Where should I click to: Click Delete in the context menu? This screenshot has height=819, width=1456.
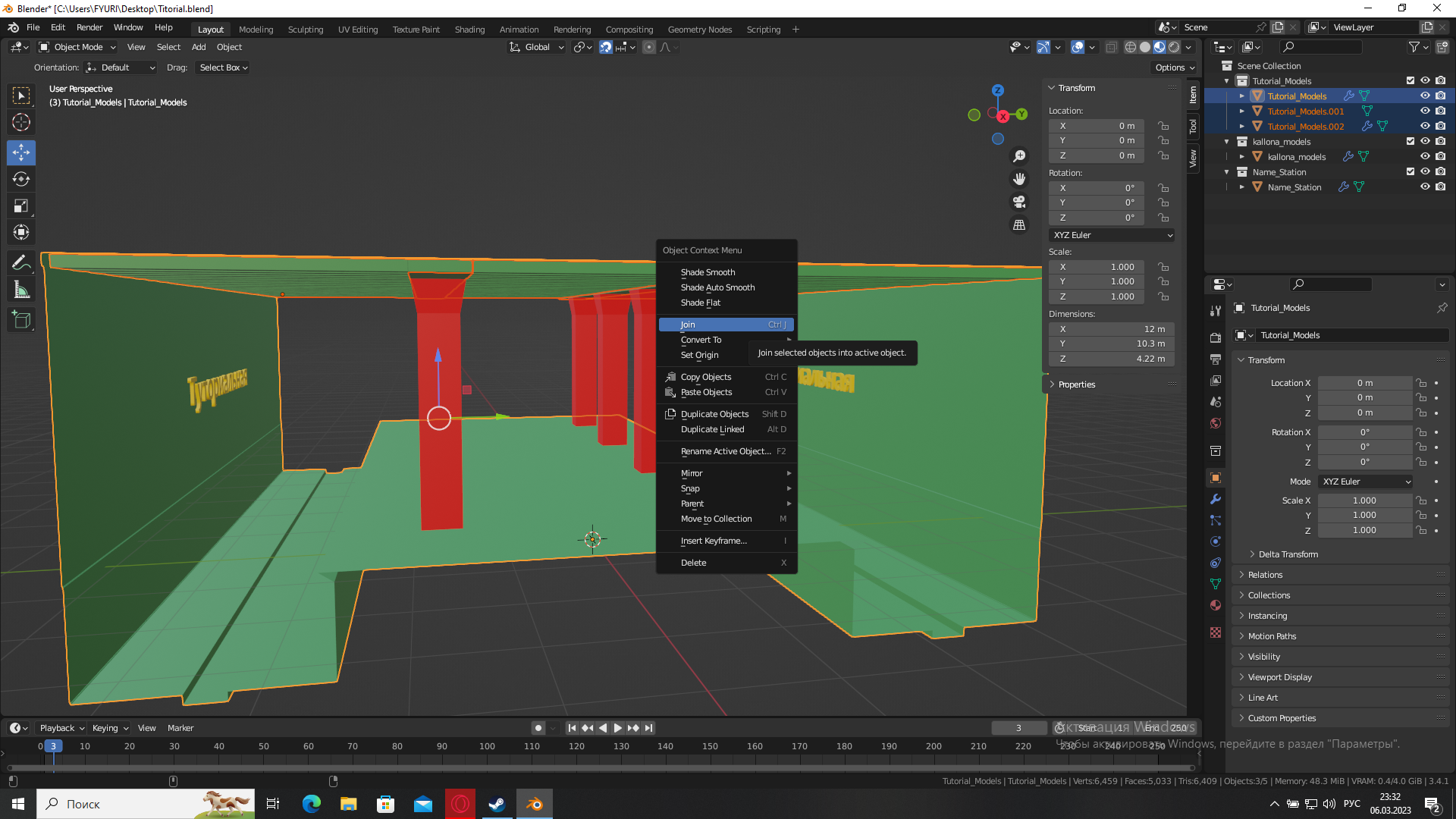click(x=693, y=563)
